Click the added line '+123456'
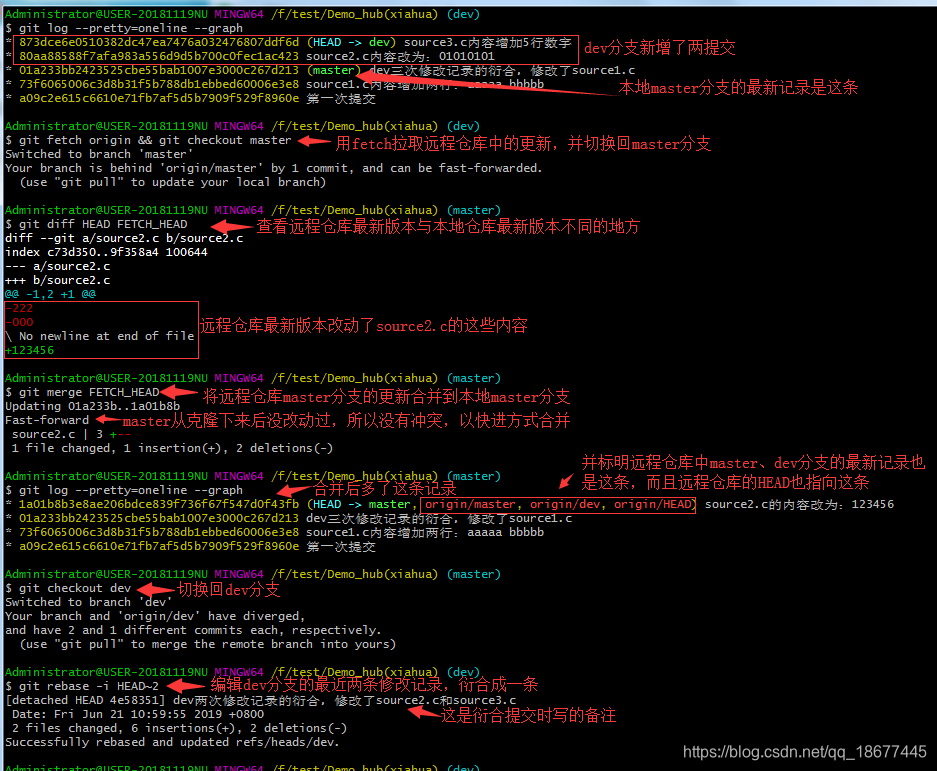This screenshot has width=937, height=771. tap(29, 350)
